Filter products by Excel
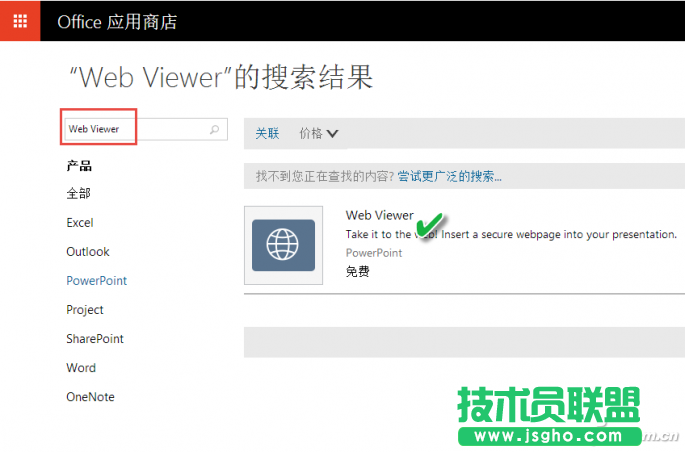Screen dimensions: 685x452 coord(80,223)
